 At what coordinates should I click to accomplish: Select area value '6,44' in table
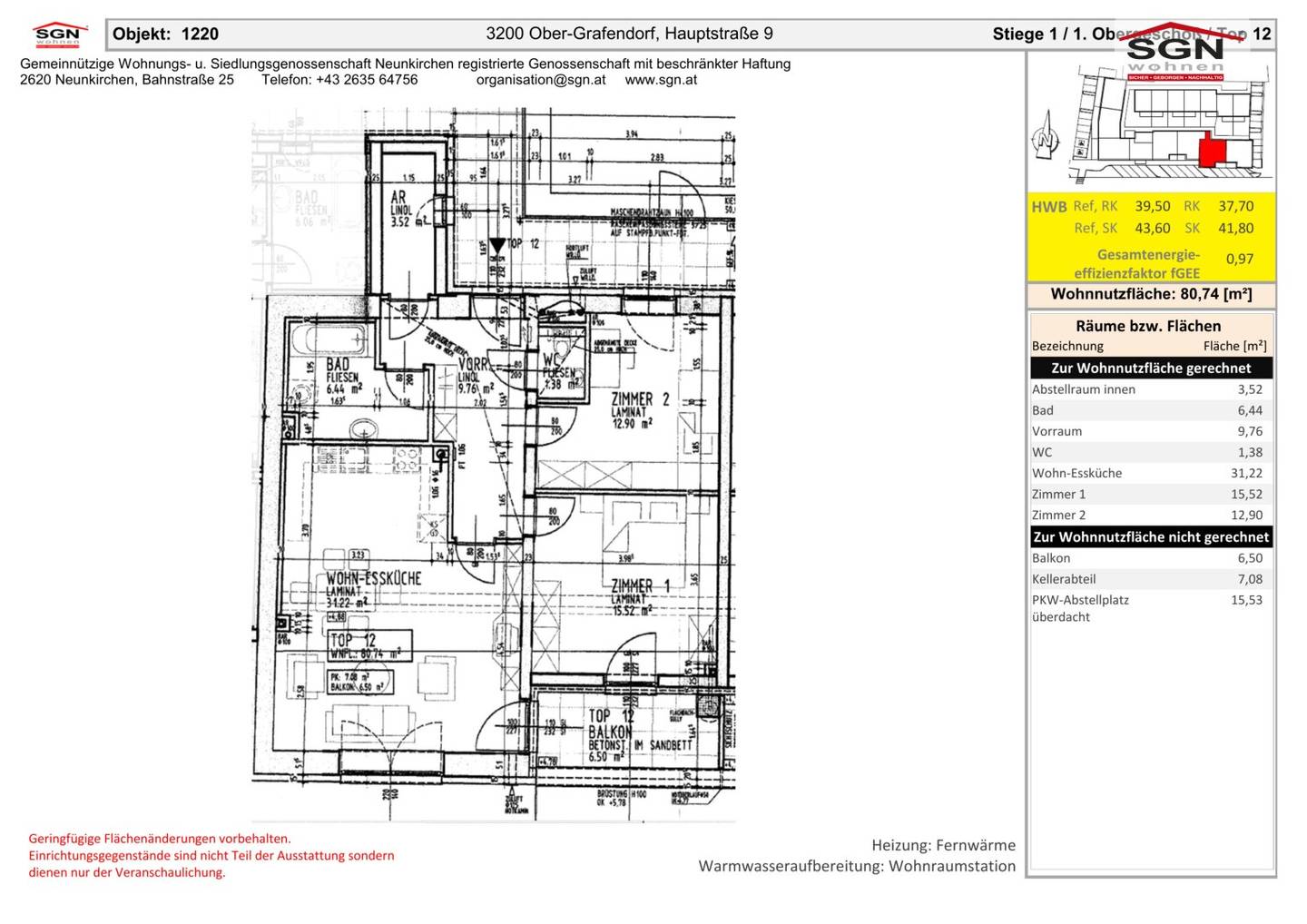1250,410
